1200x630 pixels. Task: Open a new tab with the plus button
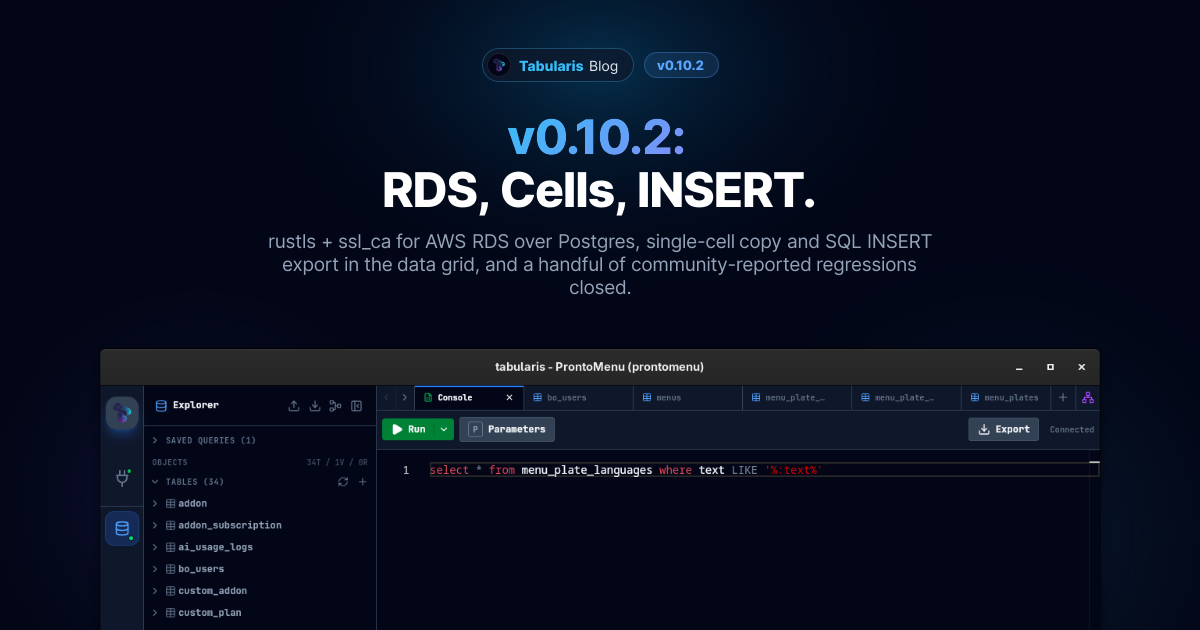(1063, 397)
